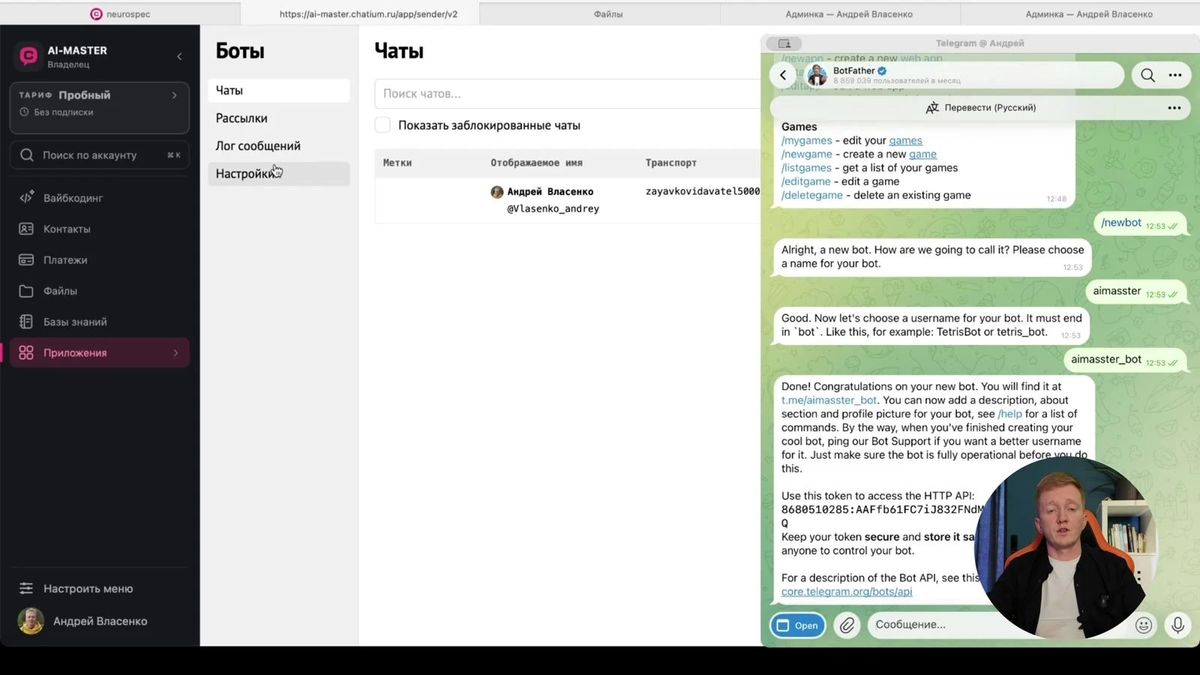The width and height of the screenshot is (1200, 675).
Task: Click the /newbot sent message
Action: (x=1139, y=223)
